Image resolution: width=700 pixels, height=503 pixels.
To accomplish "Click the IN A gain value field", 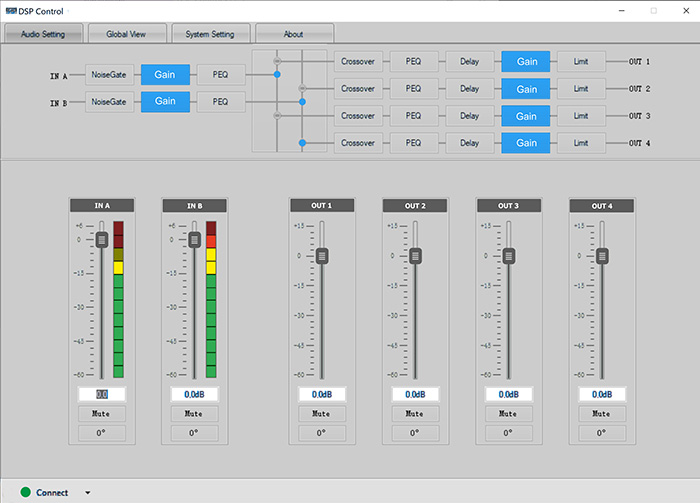I will (x=102, y=394).
